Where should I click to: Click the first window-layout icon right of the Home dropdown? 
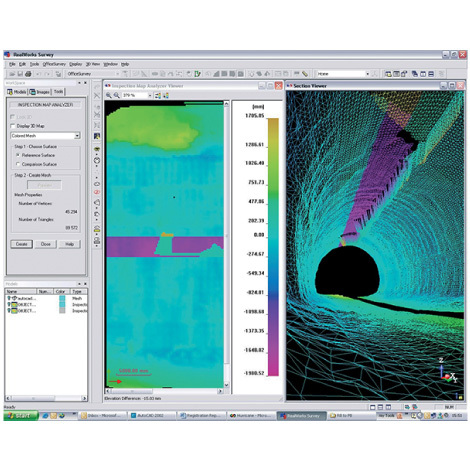pos(388,74)
